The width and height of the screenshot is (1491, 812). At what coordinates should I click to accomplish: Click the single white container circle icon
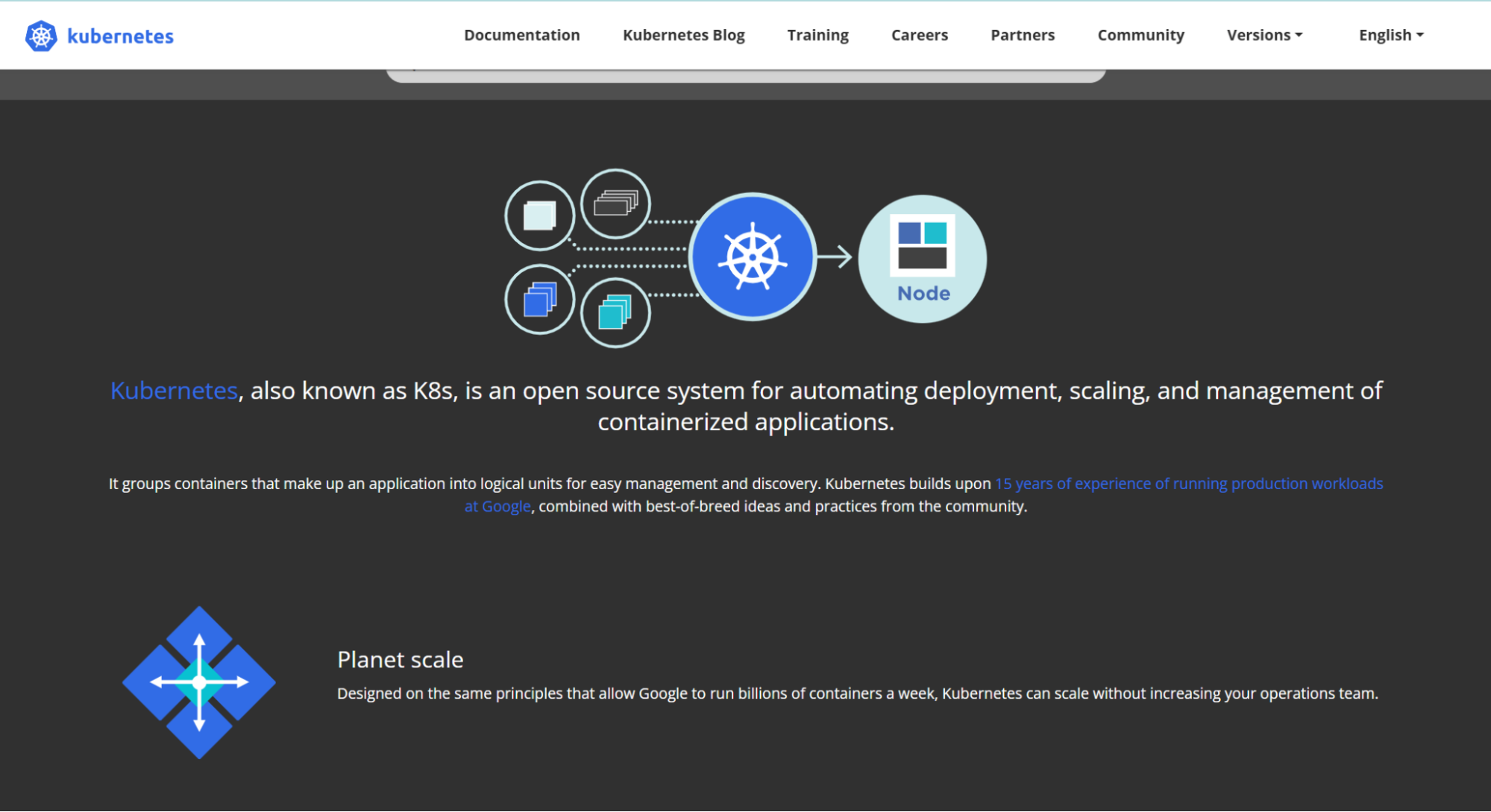540,216
